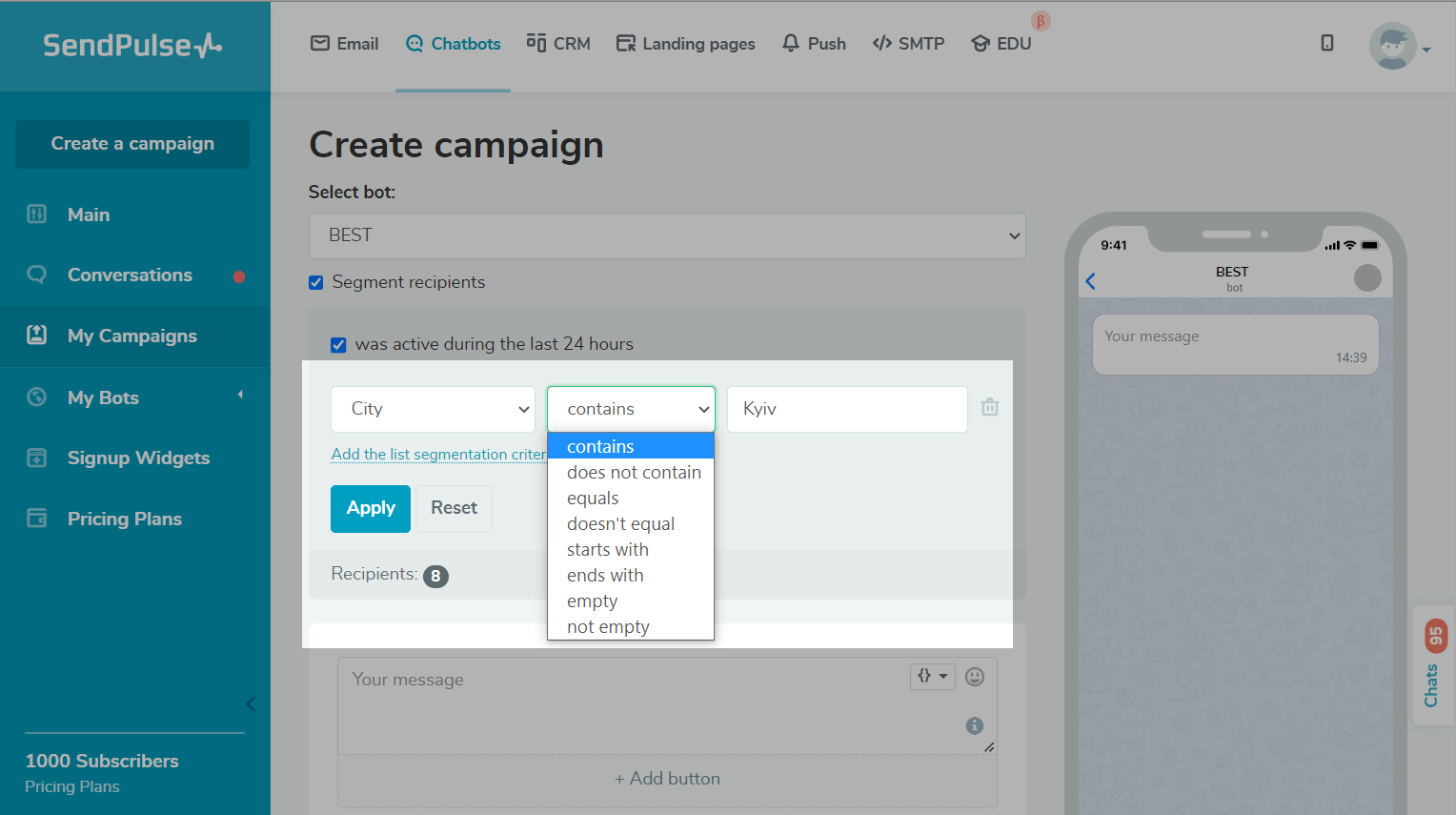Open the Chats side widget
This screenshot has width=1456, height=815.
point(1433,664)
